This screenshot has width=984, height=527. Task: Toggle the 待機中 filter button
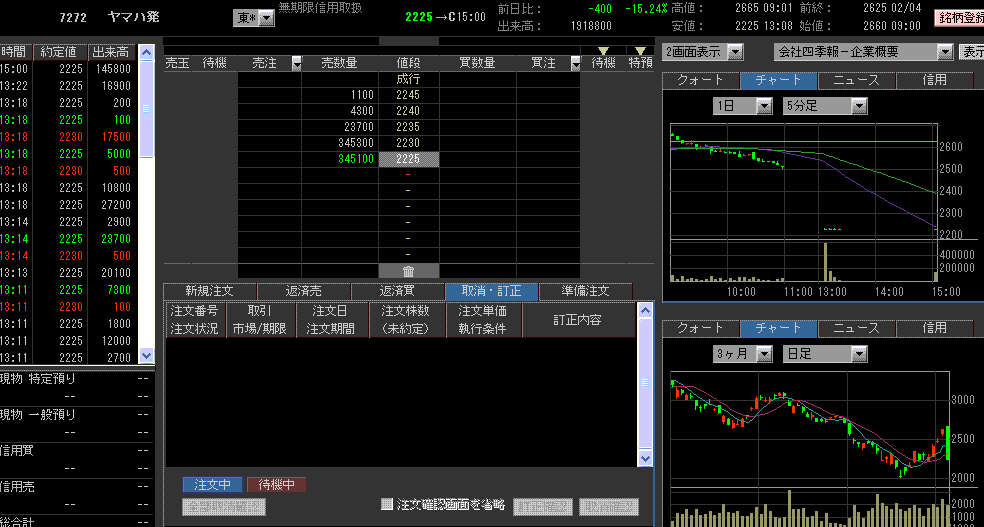tap(276, 485)
